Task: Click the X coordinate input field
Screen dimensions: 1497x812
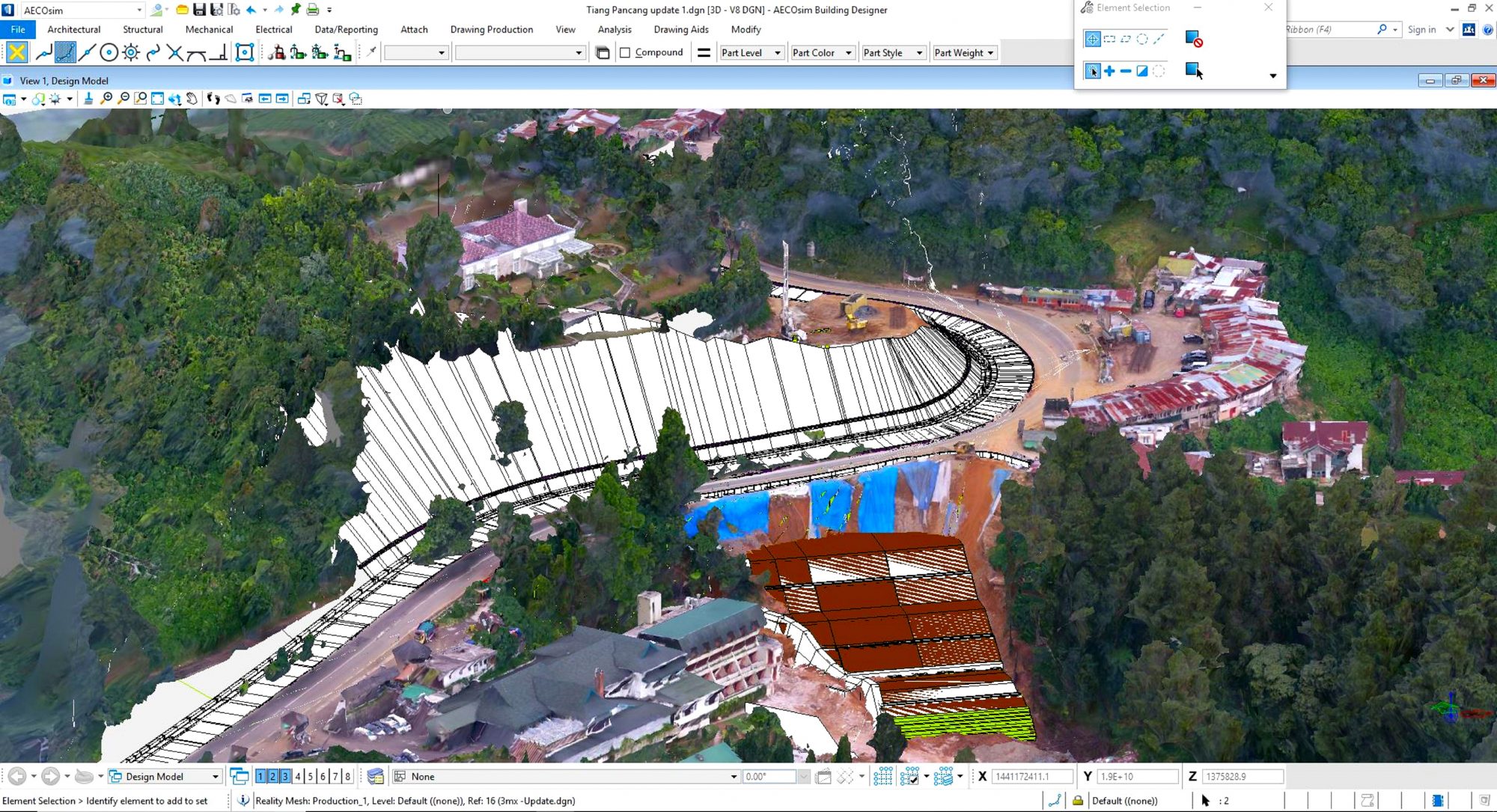Action: click(x=1031, y=777)
